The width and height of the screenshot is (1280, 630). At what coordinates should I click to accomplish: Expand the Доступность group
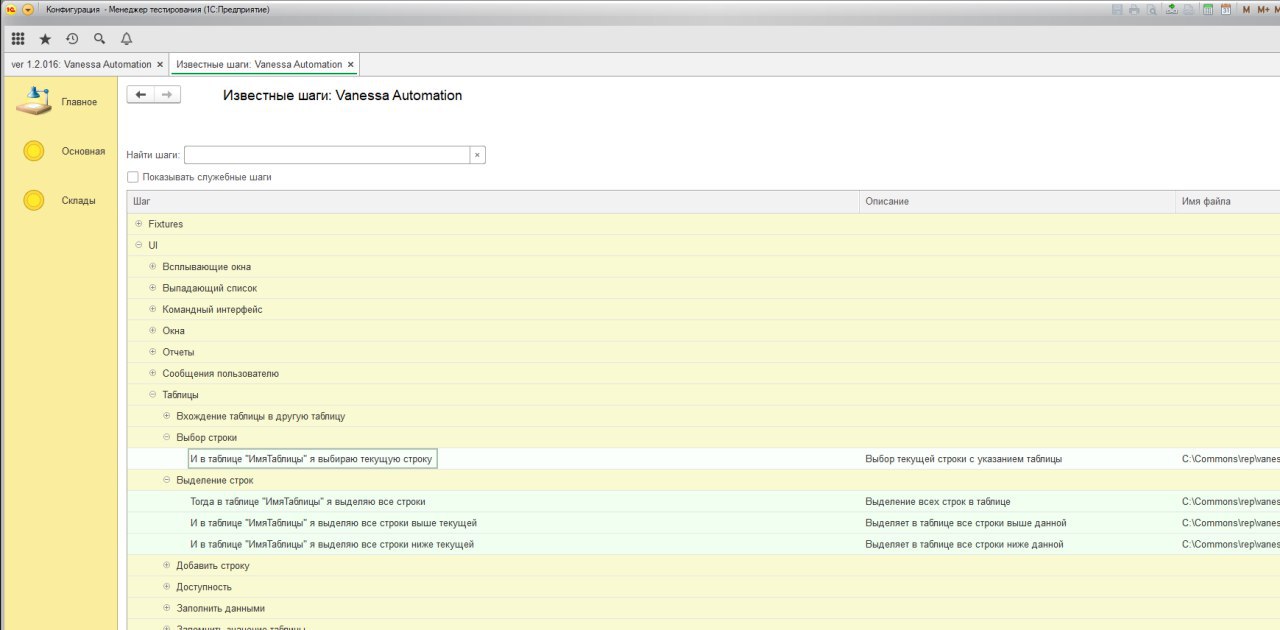click(167, 587)
